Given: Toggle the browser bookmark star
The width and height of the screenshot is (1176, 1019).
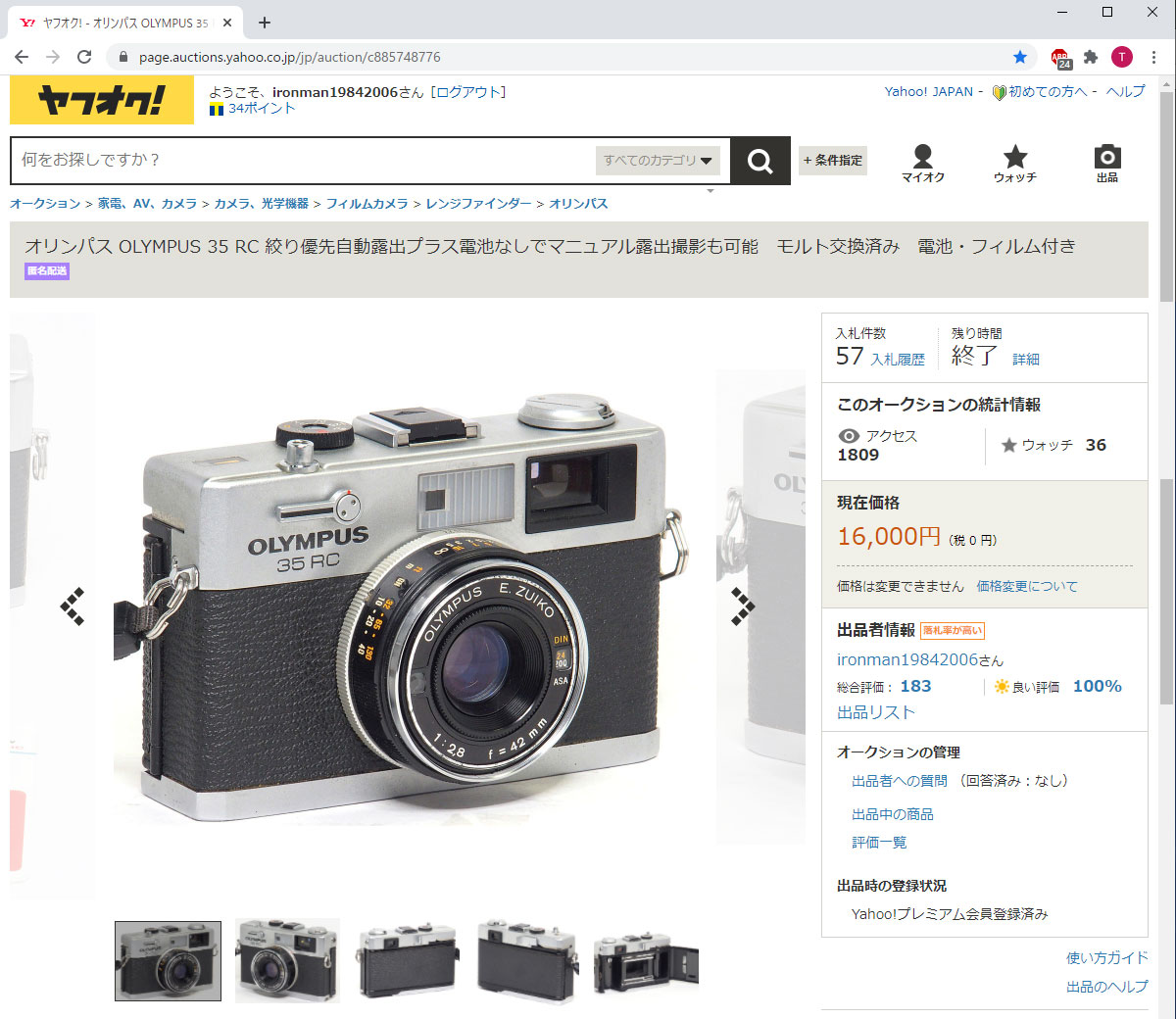Looking at the screenshot, I should 1020,57.
